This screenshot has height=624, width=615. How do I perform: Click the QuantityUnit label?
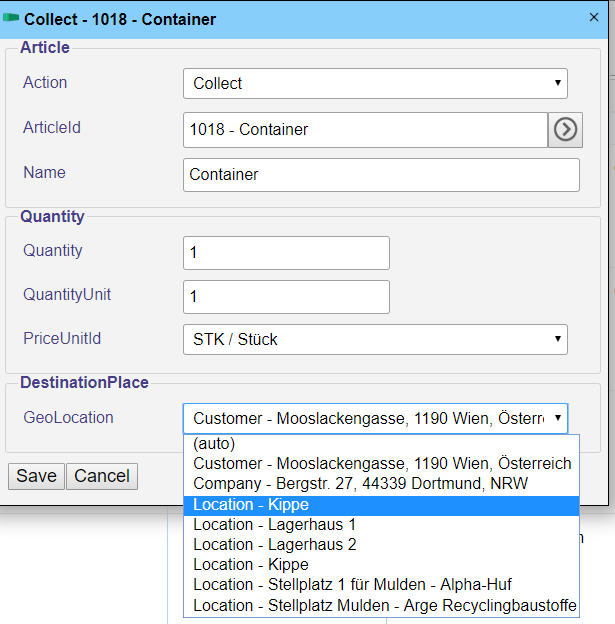(x=67, y=294)
